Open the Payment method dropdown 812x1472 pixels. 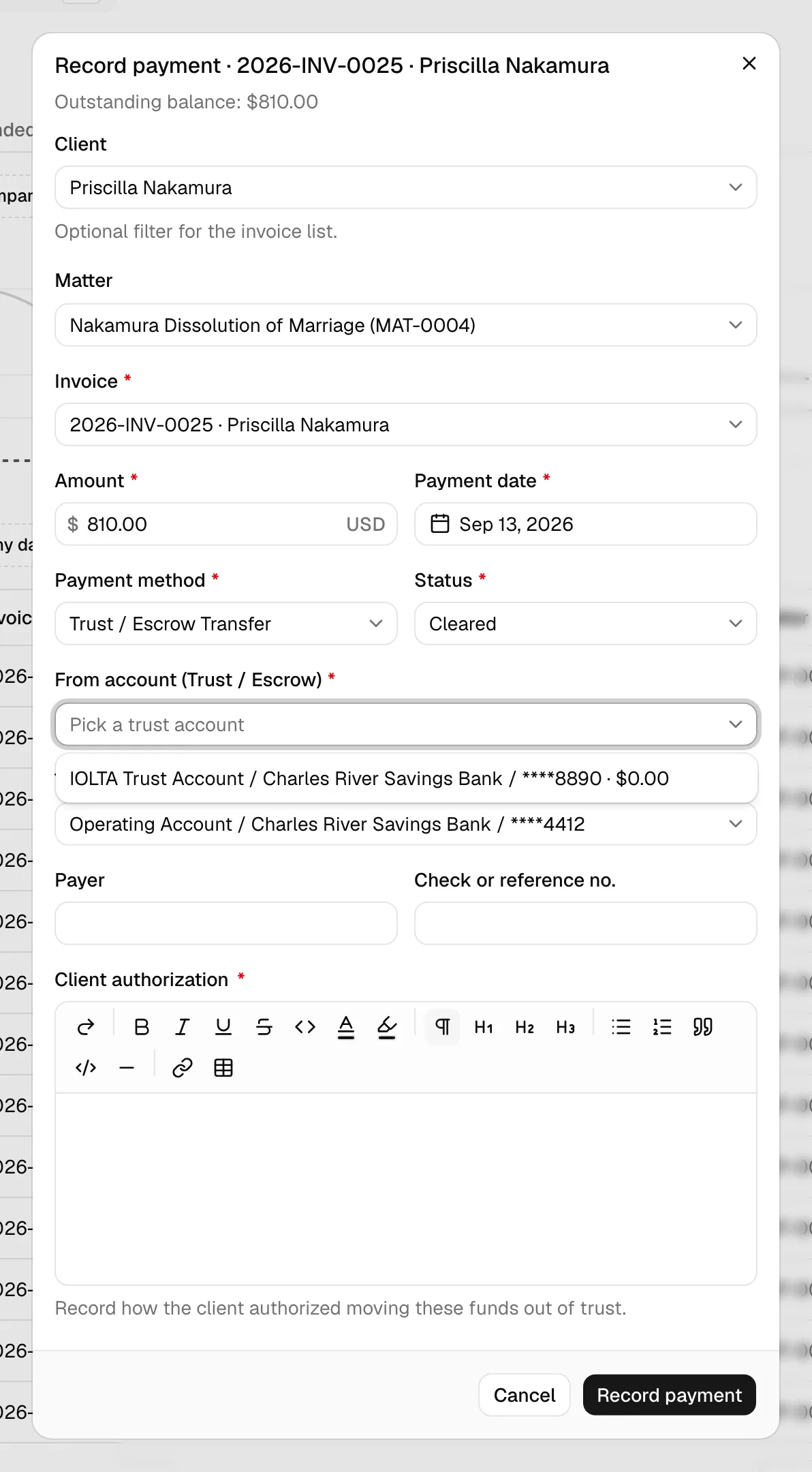(226, 624)
